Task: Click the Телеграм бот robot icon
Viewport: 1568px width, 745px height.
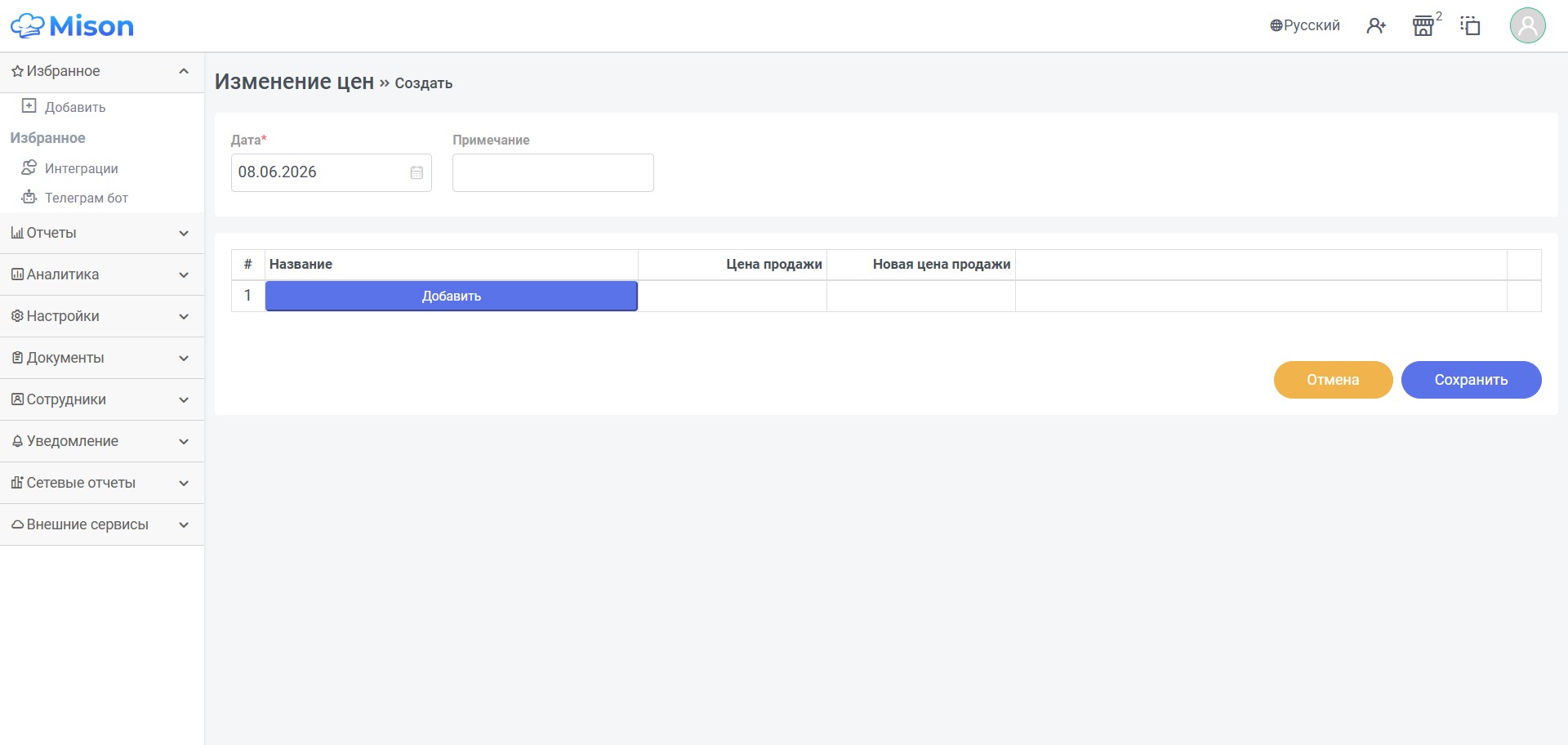Action: [x=29, y=197]
